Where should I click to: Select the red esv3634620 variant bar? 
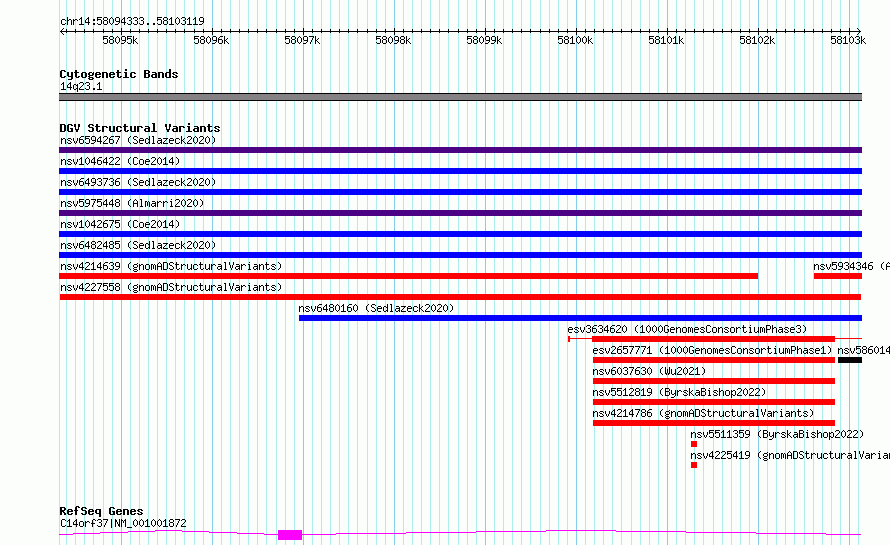[x=713, y=339]
